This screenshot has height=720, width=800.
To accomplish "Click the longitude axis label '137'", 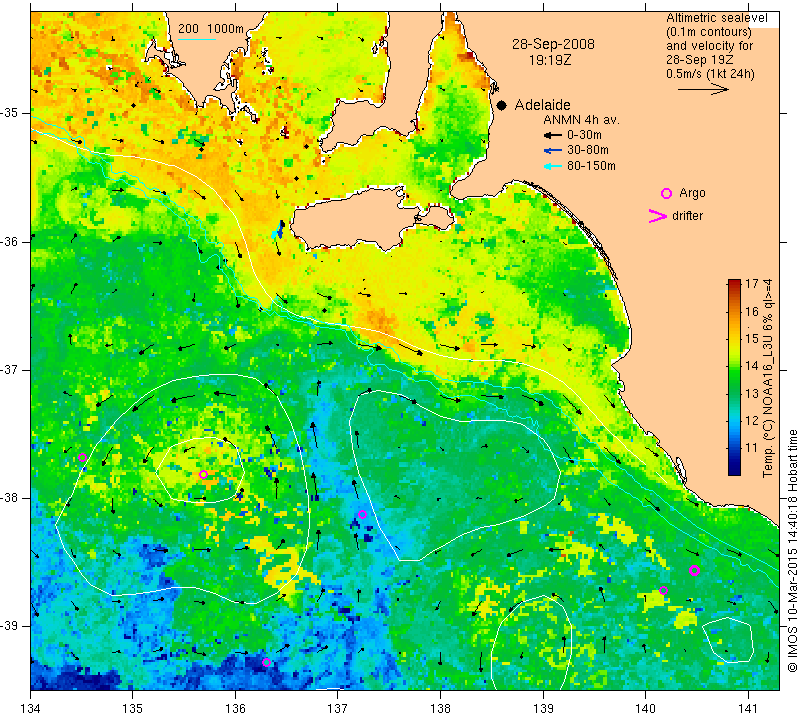I will click(338, 709).
